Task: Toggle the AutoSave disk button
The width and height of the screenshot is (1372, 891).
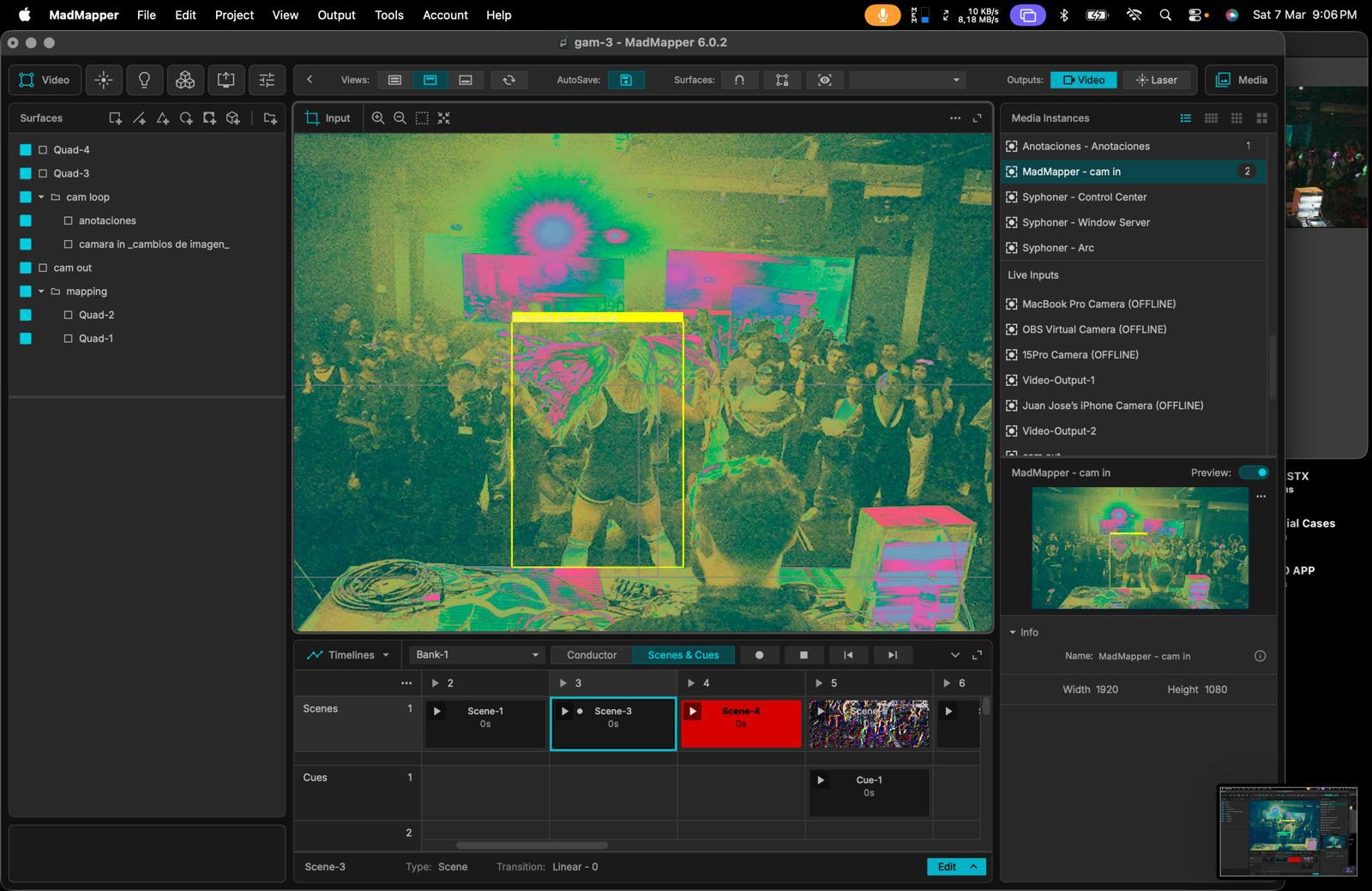Action: (626, 80)
